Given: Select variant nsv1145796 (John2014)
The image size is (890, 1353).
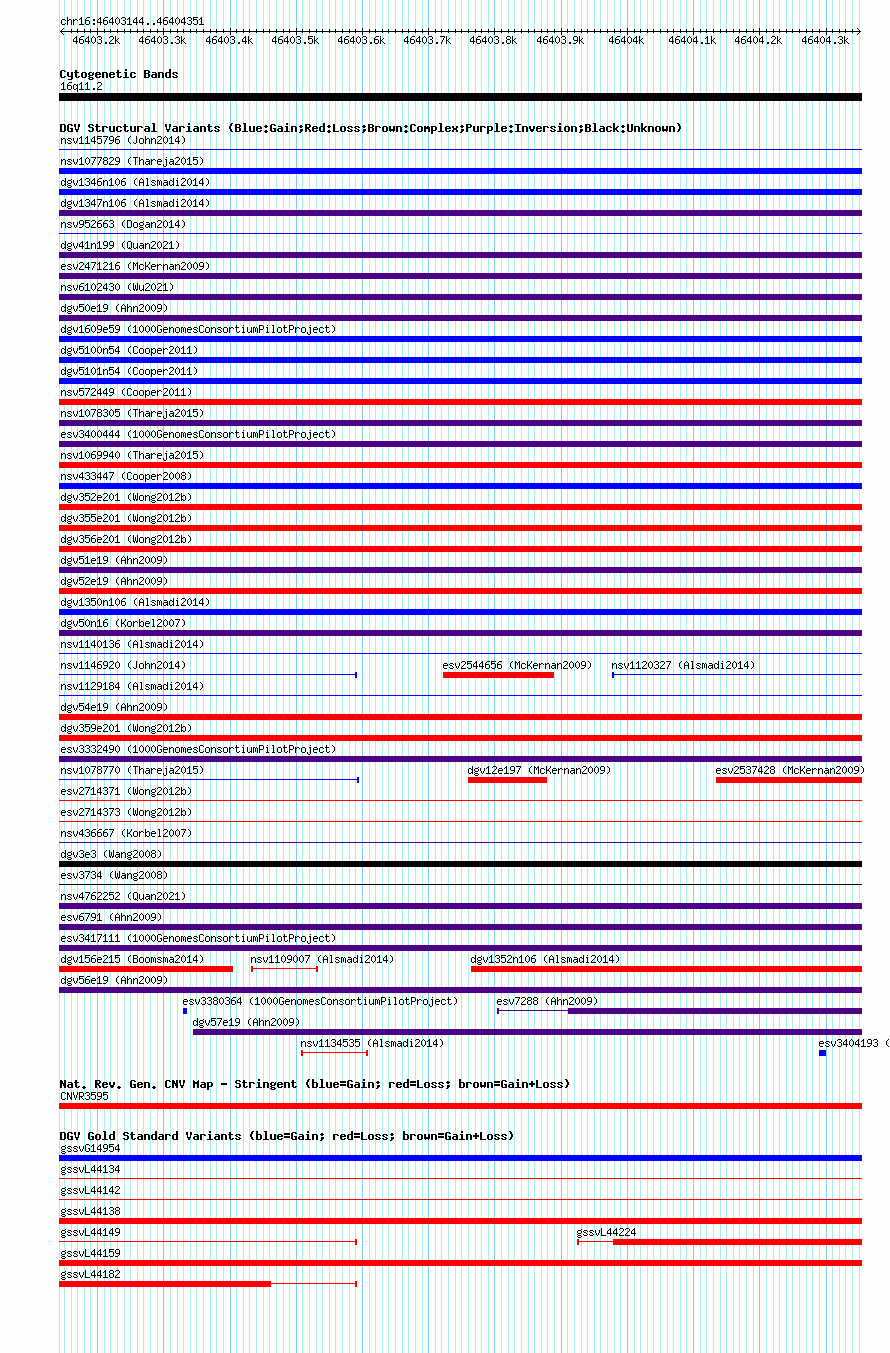Looking at the screenshot, I should [x=460, y=150].
